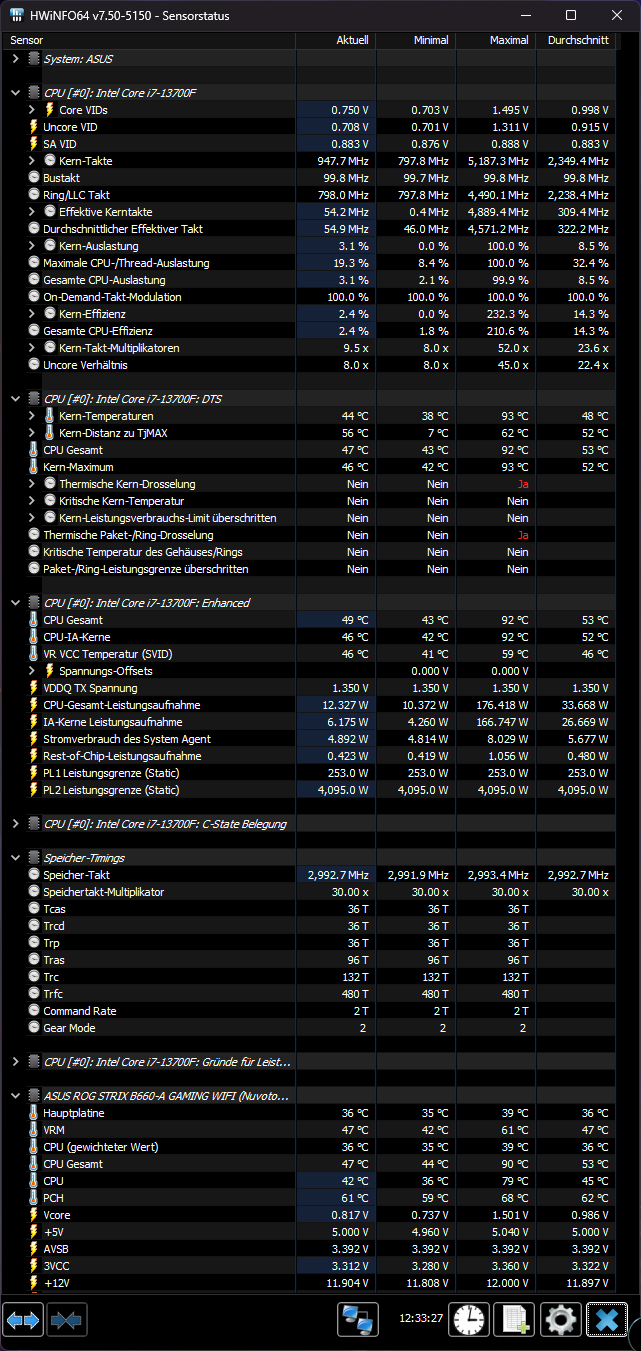The width and height of the screenshot is (641, 1351).
Task: Click the thermometer icon beside Kern-Maximum
Action: tap(35, 467)
